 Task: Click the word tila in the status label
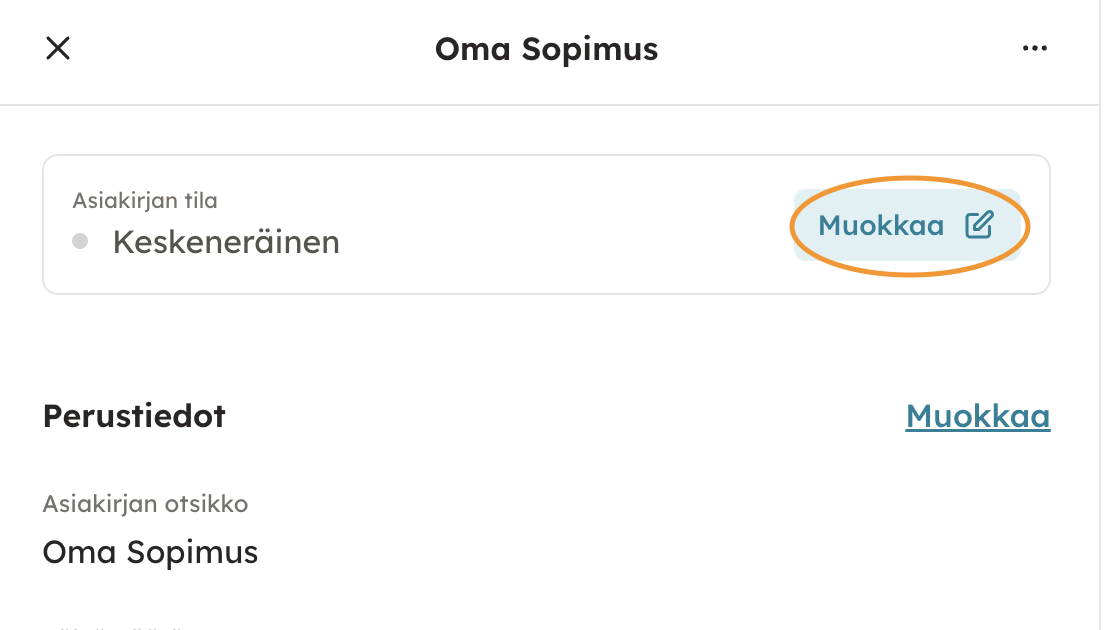pos(200,201)
